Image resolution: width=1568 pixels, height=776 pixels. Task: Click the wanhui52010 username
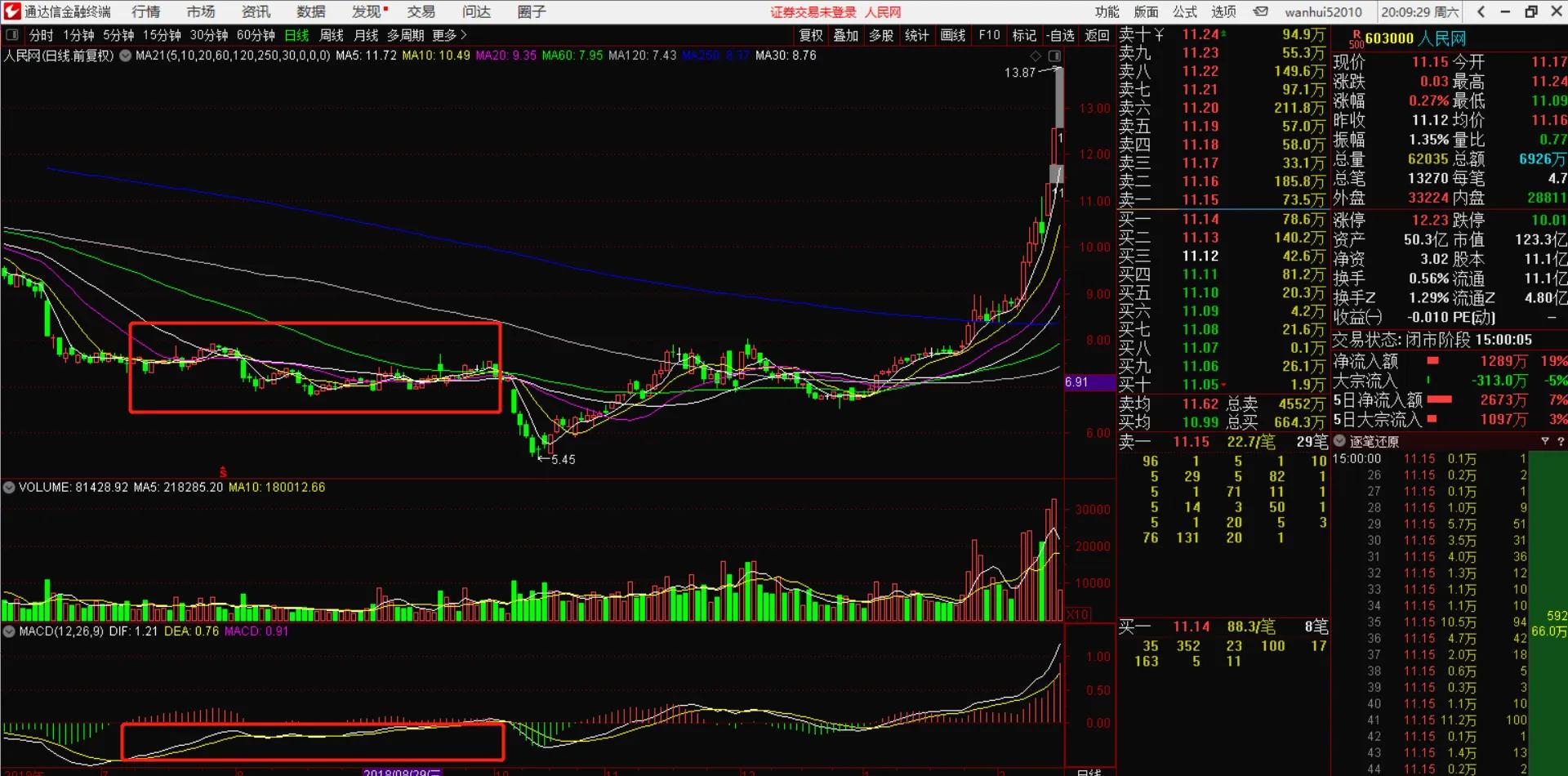pos(1323,11)
